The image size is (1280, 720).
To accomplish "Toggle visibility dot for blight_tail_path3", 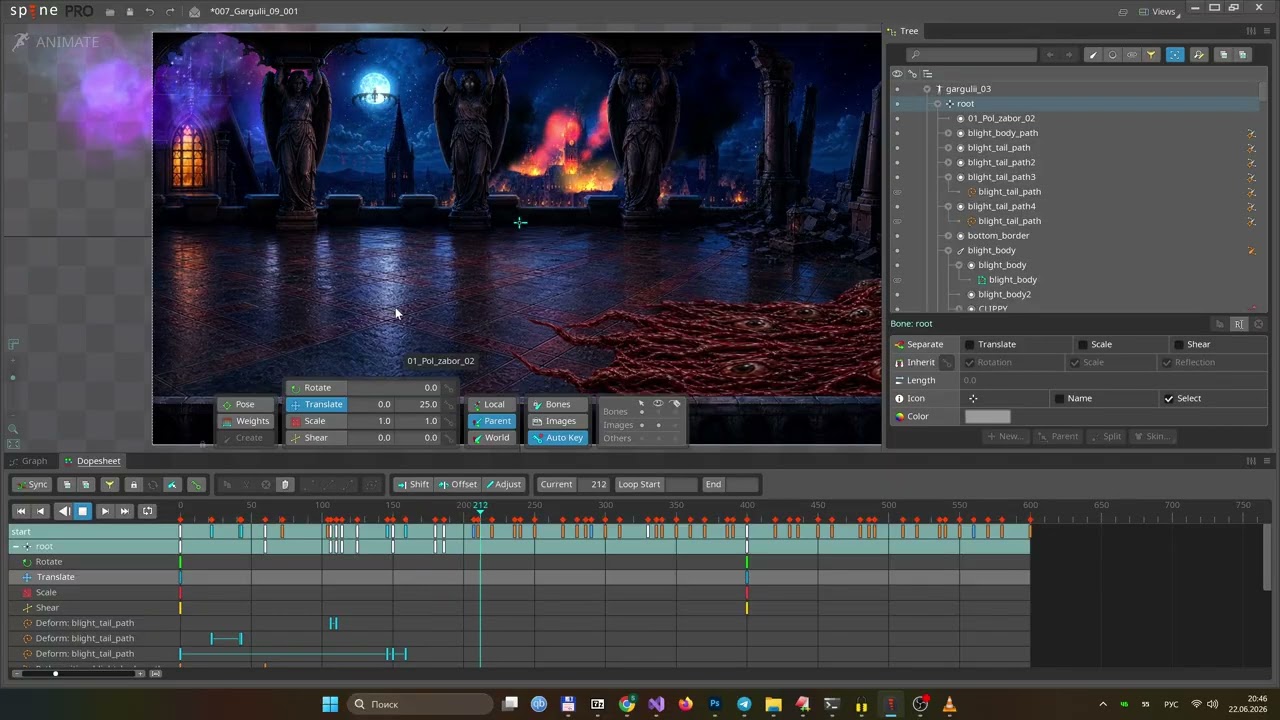I will coord(896,177).
